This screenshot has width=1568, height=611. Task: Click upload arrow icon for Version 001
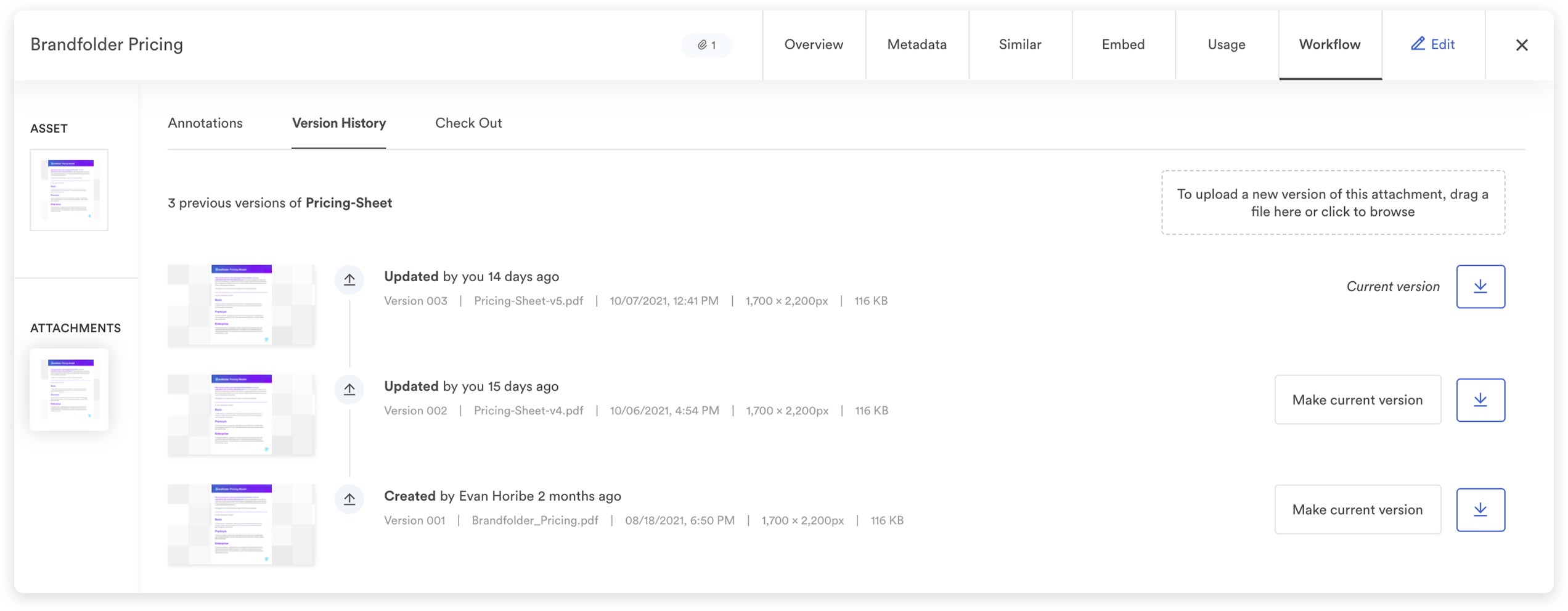(349, 499)
